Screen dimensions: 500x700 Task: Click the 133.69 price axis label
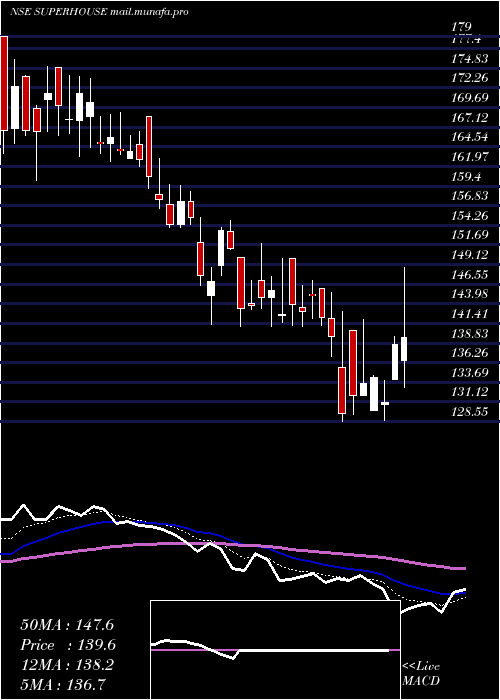point(471,372)
